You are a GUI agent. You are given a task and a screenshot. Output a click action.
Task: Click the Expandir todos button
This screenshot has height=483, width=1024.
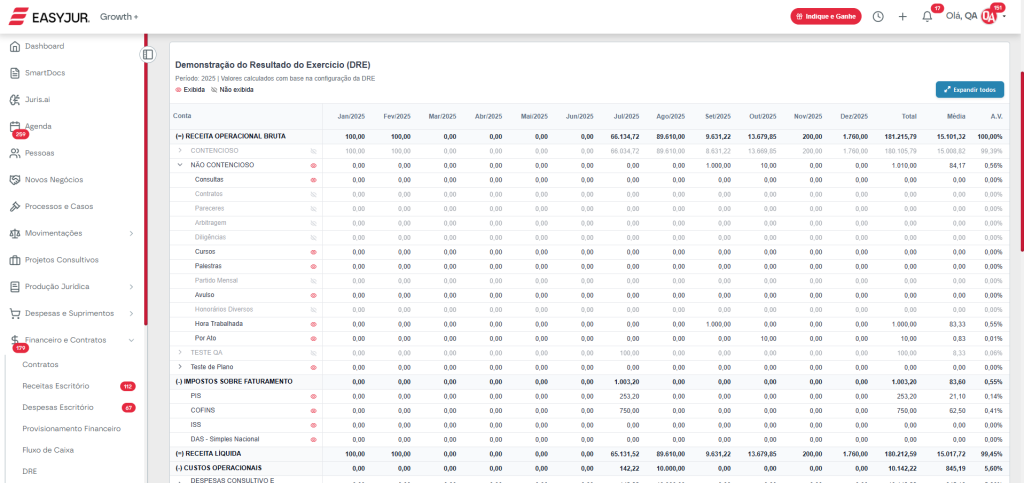(x=969, y=90)
